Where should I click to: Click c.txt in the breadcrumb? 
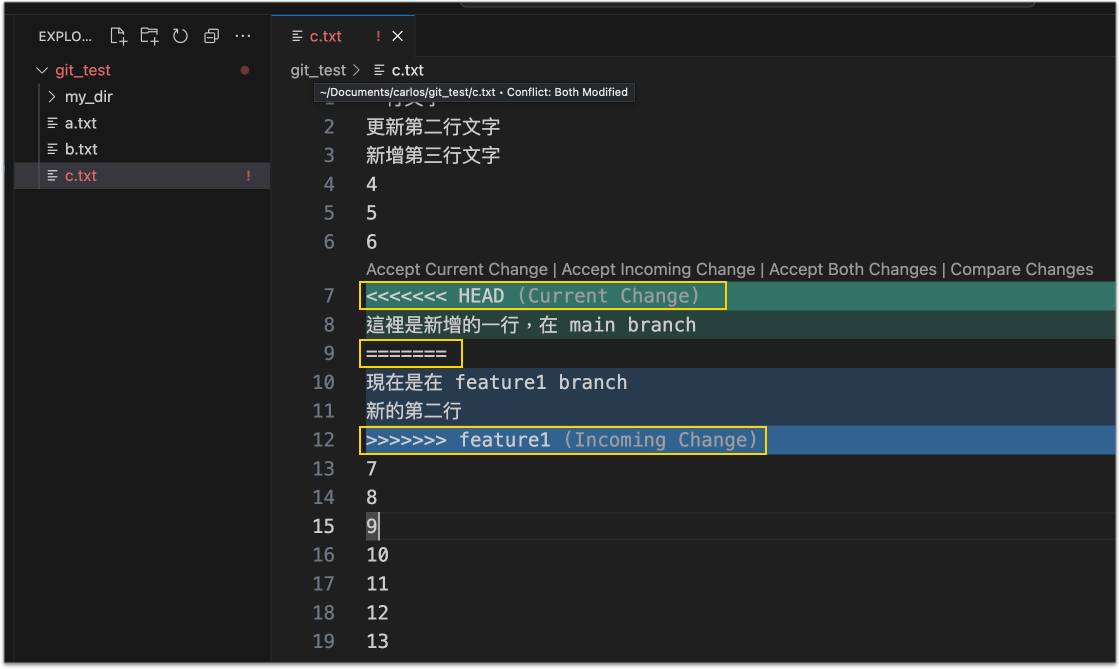click(x=407, y=70)
